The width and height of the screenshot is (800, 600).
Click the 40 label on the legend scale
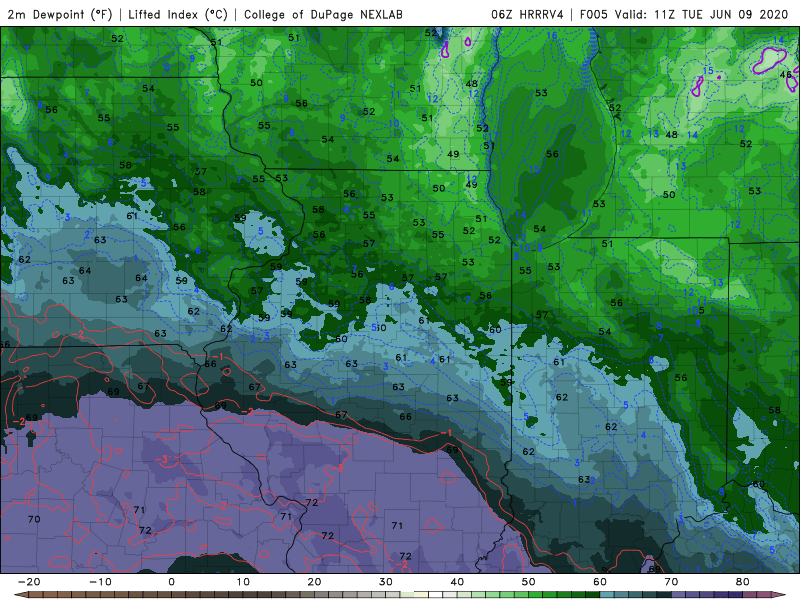[457, 582]
